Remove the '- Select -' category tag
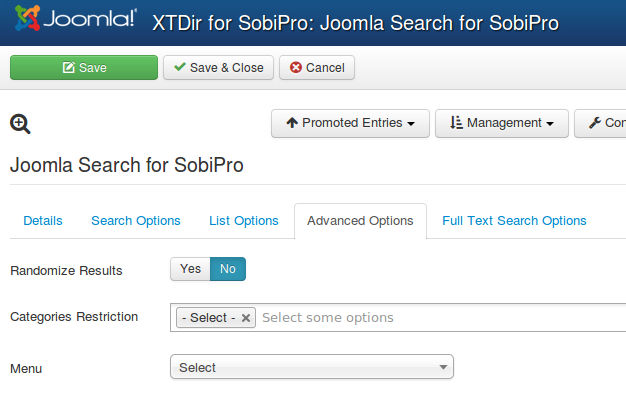This screenshot has height=419, width=626. 246,318
